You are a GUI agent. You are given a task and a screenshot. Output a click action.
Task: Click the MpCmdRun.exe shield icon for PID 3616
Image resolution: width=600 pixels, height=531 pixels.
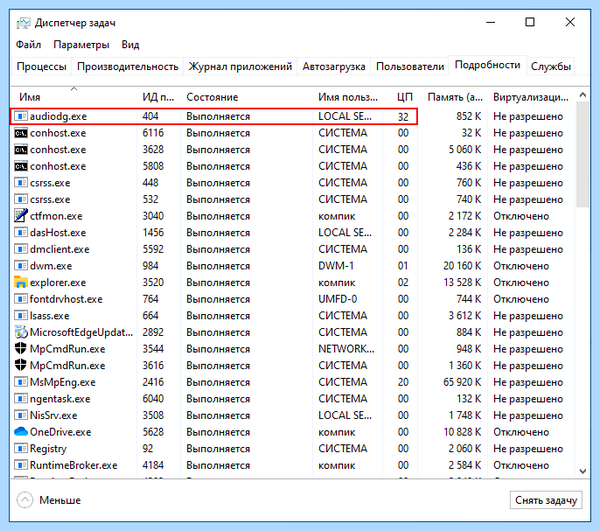pyautogui.click(x=21, y=365)
